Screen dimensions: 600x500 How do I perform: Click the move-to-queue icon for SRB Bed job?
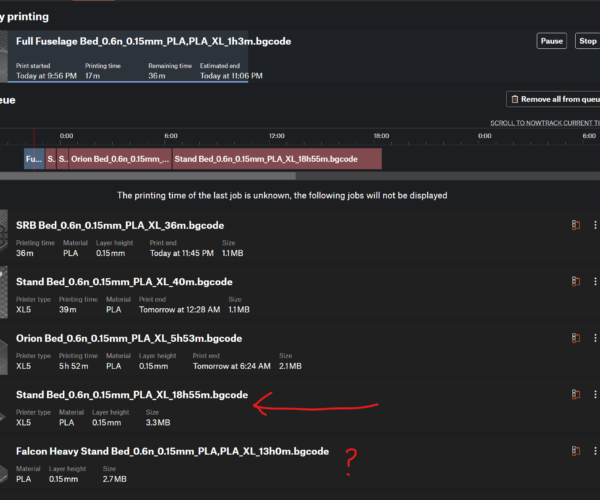pos(576,225)
